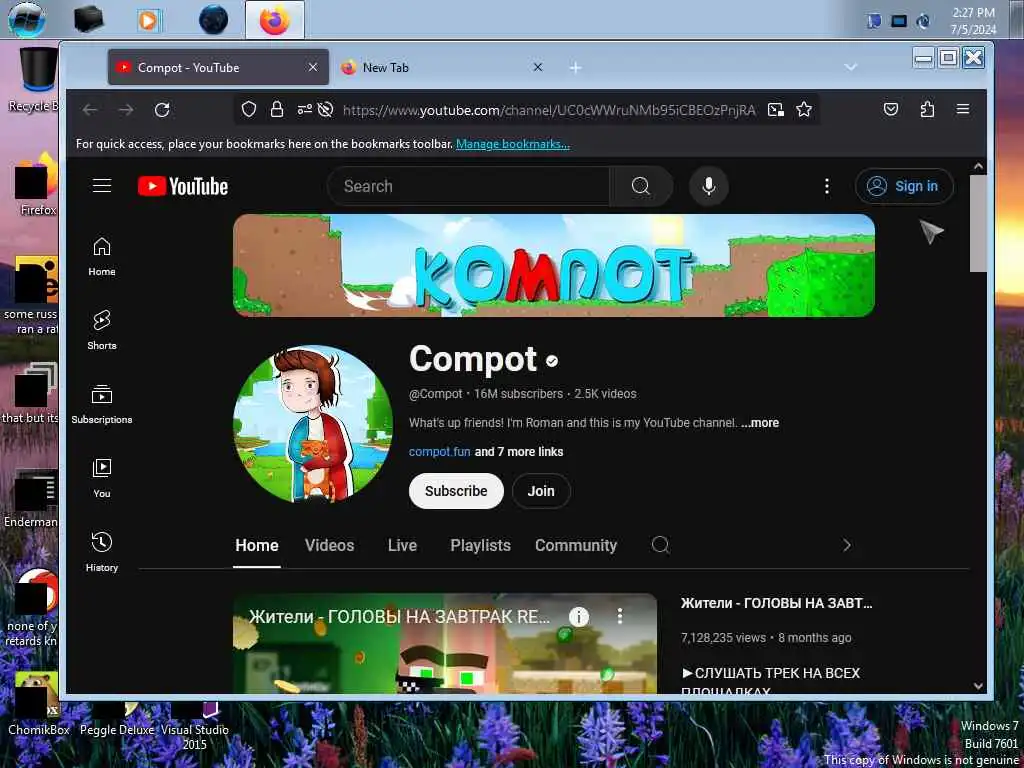Select the Recycle Bin desktop icon
Screen dimensions: 1024x768
pos(33,78)
